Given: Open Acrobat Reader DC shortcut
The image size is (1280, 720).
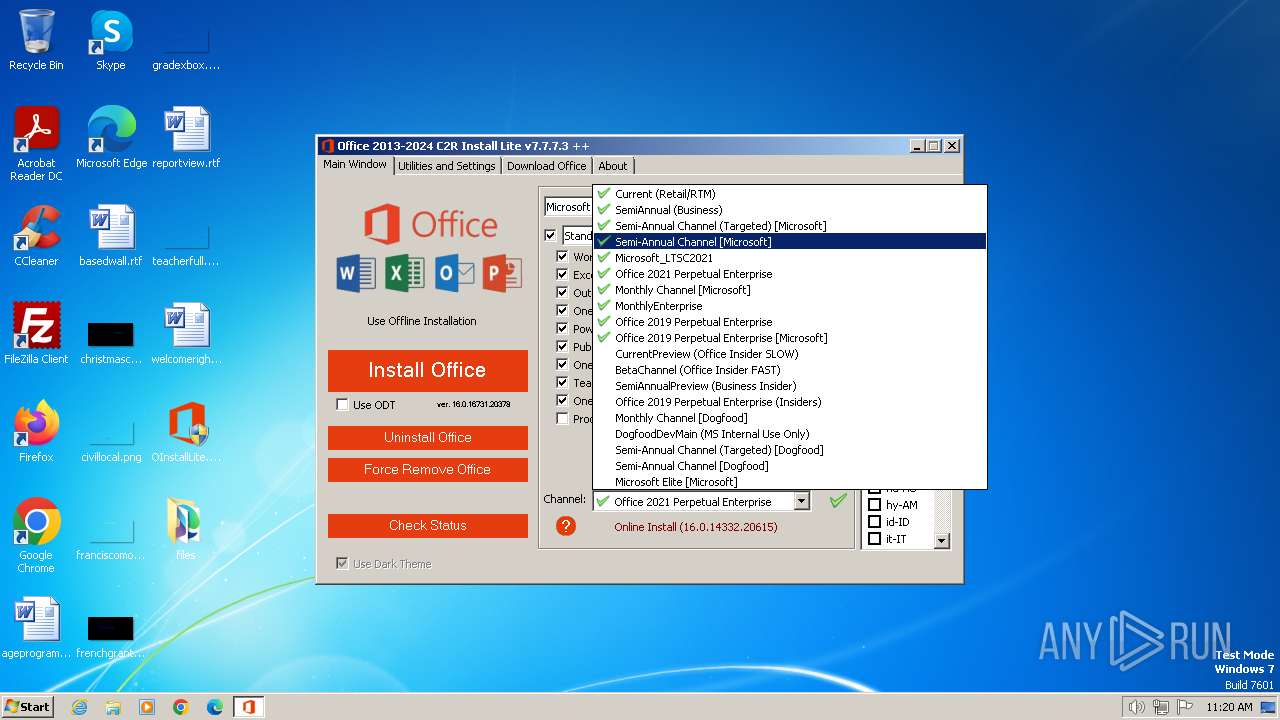Looking at the screenshot, I should [x=36, y=144].
